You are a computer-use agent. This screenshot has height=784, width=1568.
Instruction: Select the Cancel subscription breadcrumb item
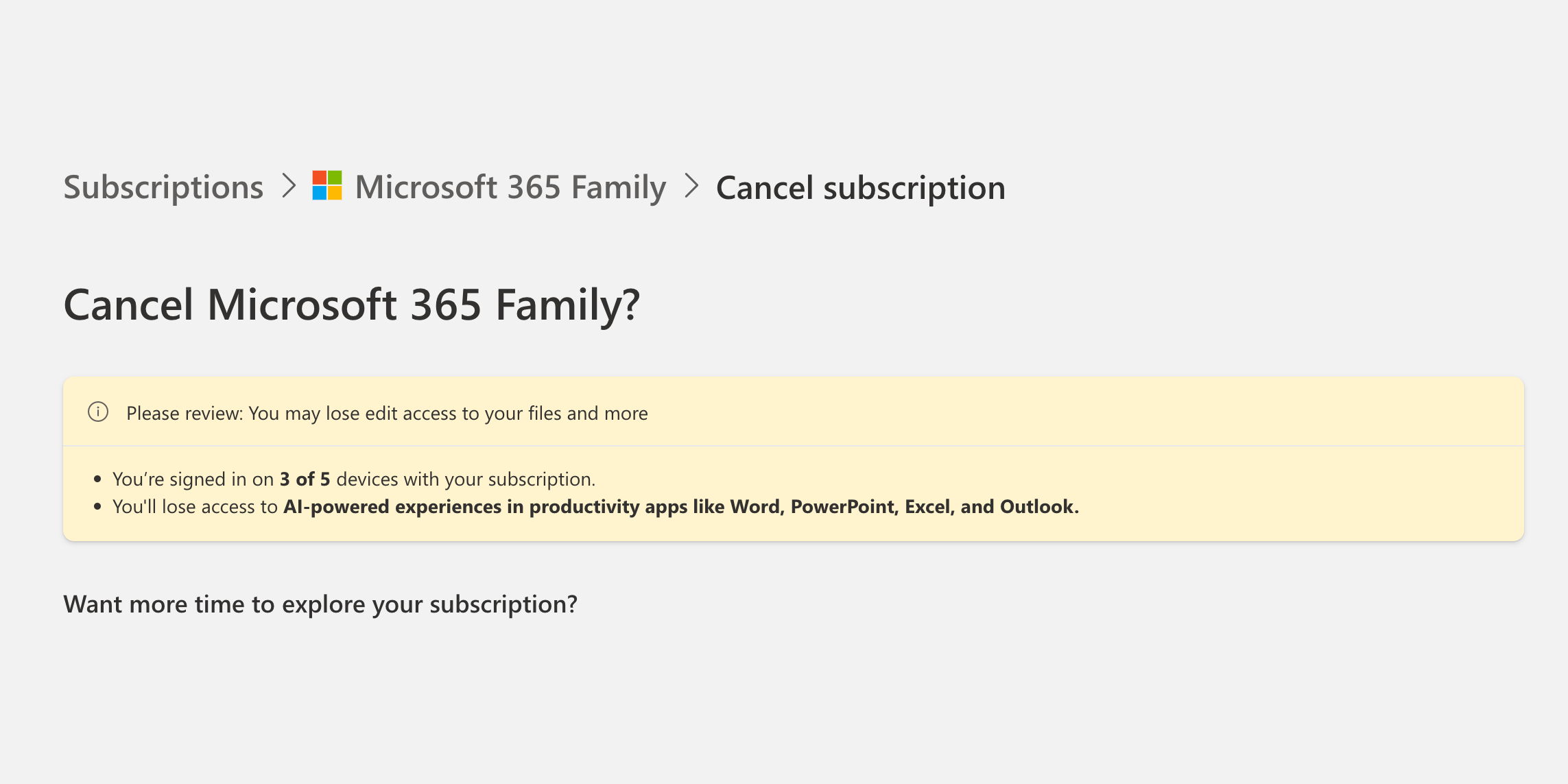coord(860,186)
